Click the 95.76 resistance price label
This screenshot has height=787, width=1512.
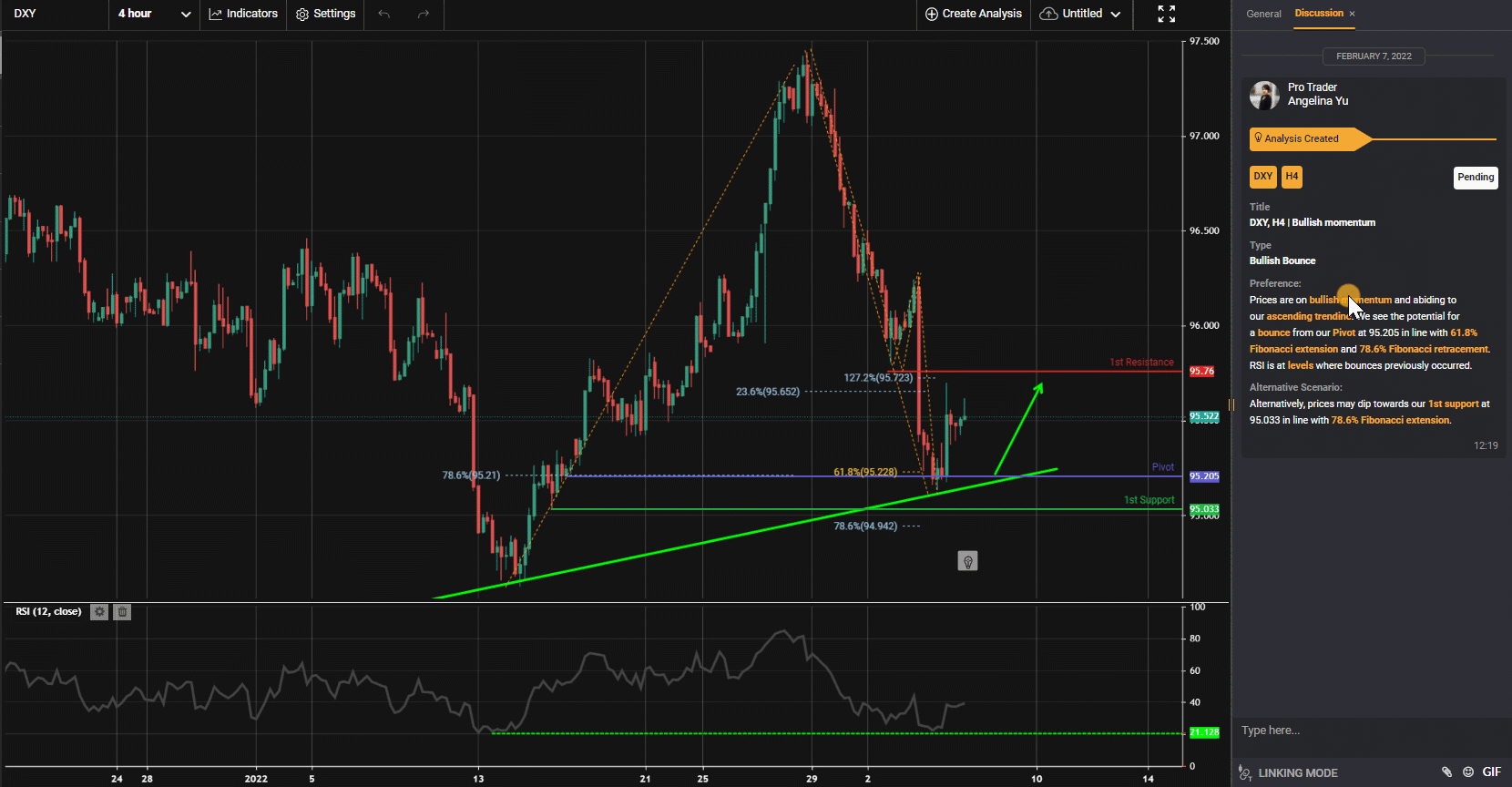[1202, 372]
